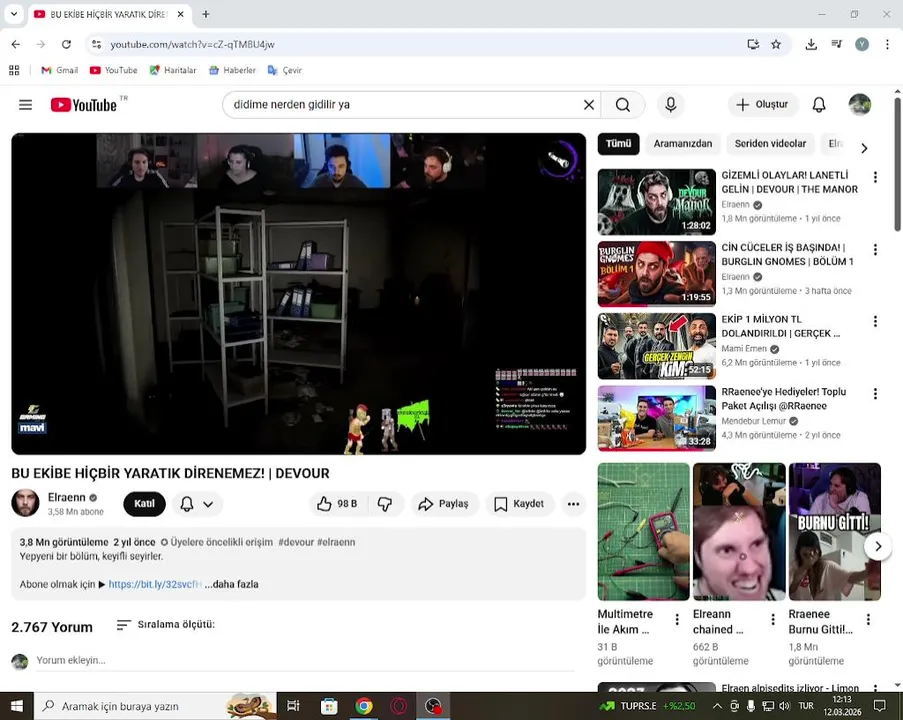Open options for Cin Cüceler video
This screenshot has width=903, height=720.
(875, 249)
